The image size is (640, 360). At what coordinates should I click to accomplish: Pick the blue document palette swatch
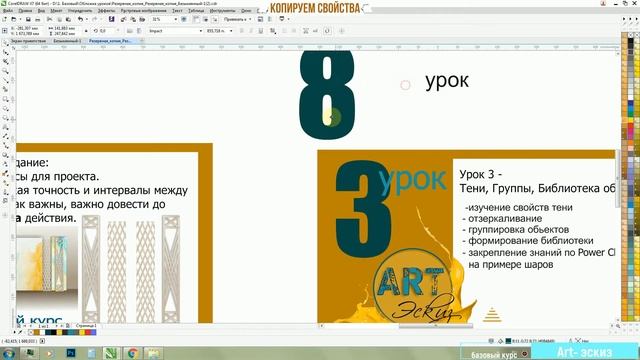coord(94,333)
